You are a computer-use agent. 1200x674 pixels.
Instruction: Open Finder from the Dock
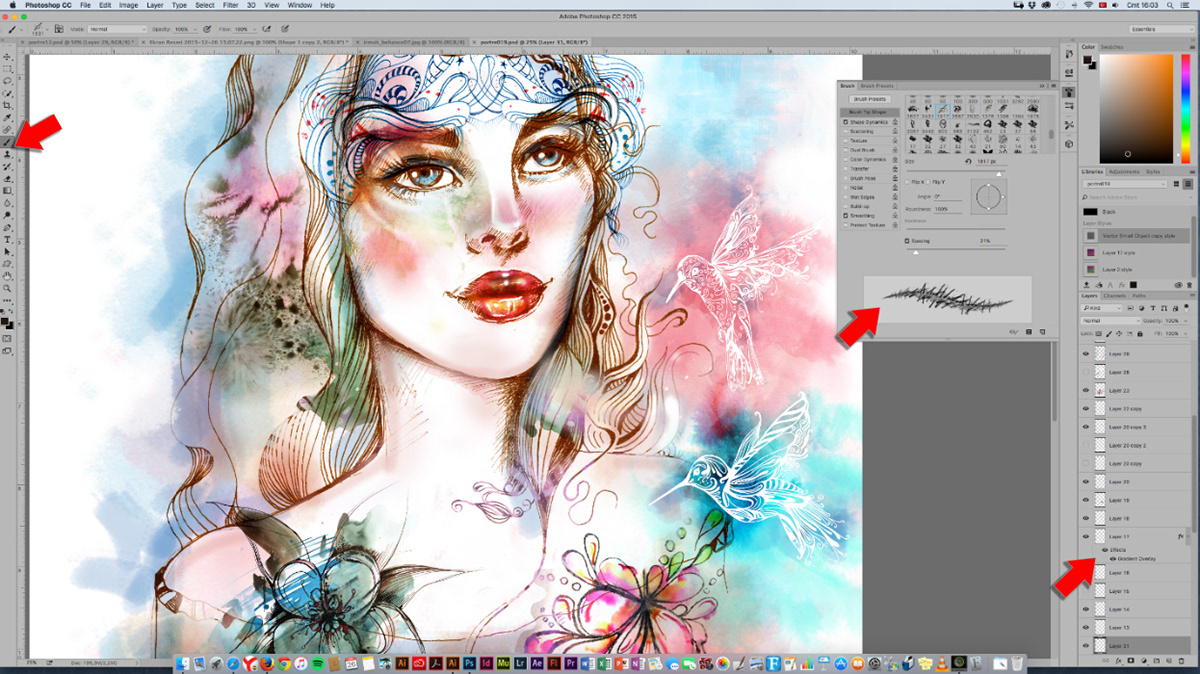[x=185, y=663]
